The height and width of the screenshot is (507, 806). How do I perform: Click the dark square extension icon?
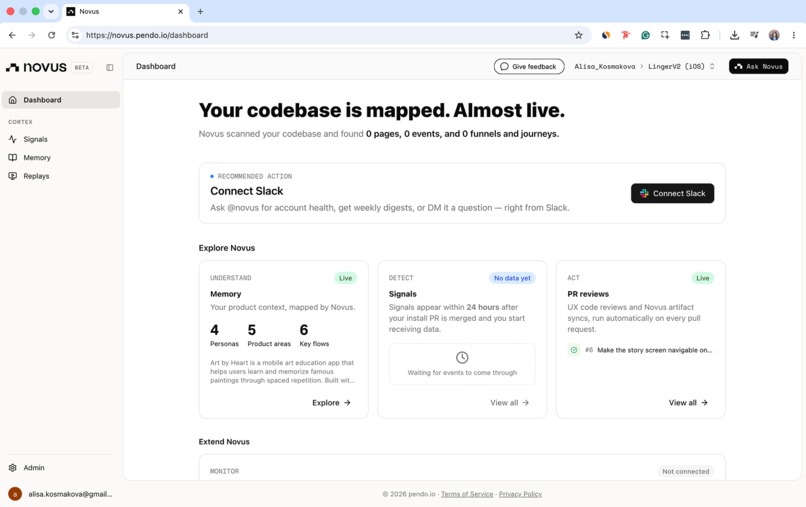[x=685, y=35]
